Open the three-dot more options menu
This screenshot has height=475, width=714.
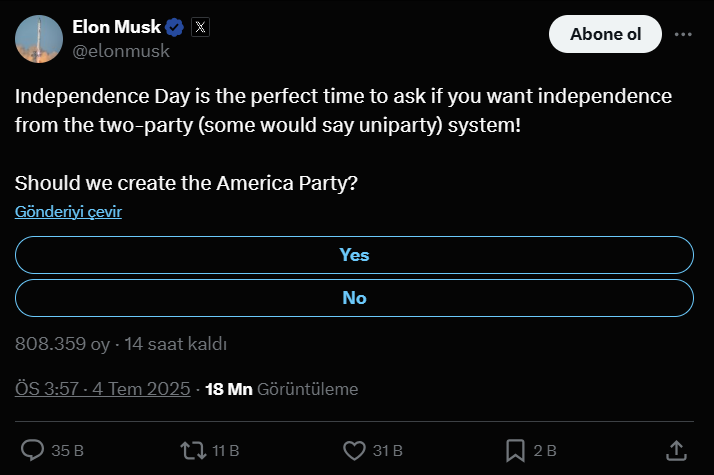(x=683, y=34)
